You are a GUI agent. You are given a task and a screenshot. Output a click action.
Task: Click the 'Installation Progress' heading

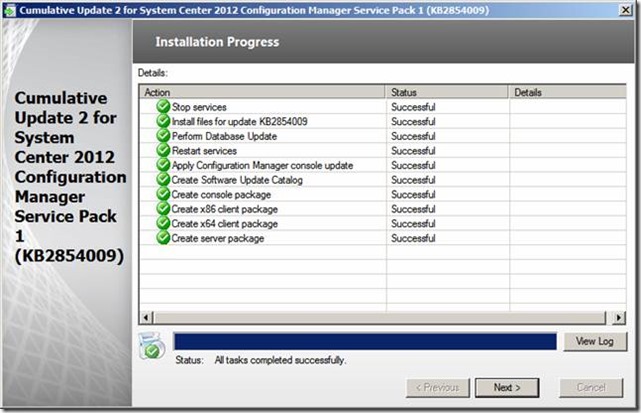(x=217, y=42)
